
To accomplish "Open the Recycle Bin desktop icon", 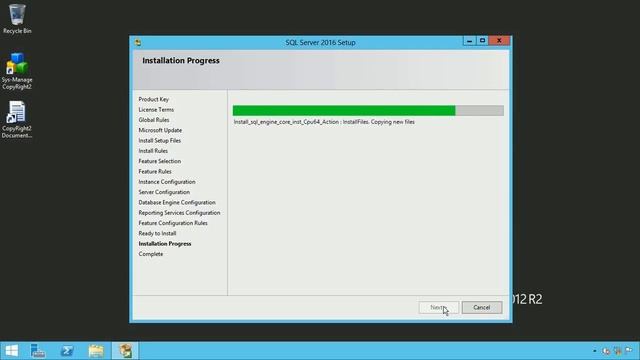I will pos(17,18).
